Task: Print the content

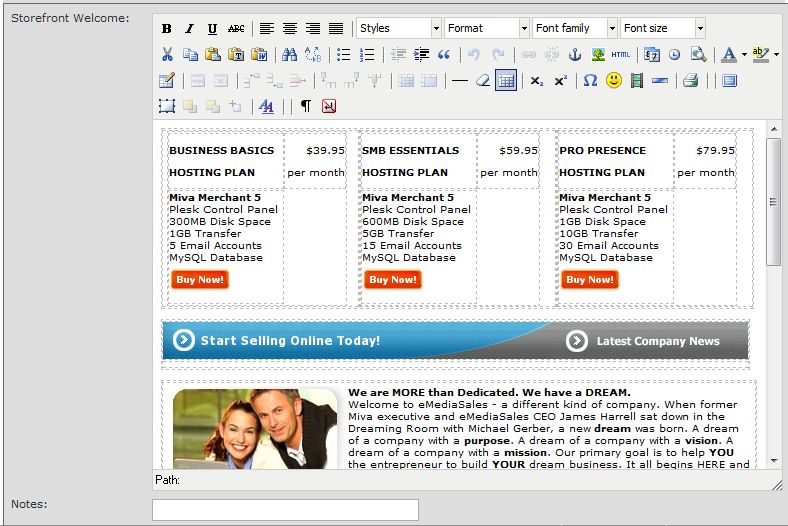Action: [x=691, y=80]
